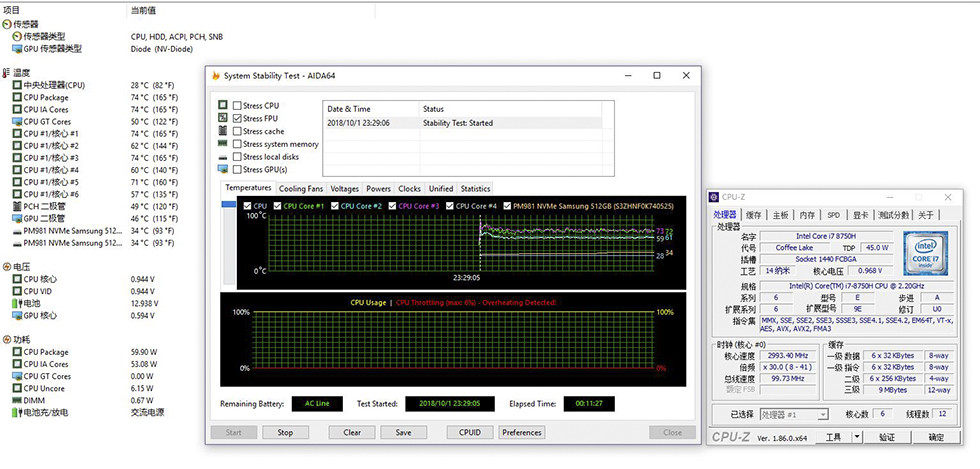Uncheck the Stress FPU checkbox
Image resolution: width=980 pixels, height=469 pixels.
237,118
